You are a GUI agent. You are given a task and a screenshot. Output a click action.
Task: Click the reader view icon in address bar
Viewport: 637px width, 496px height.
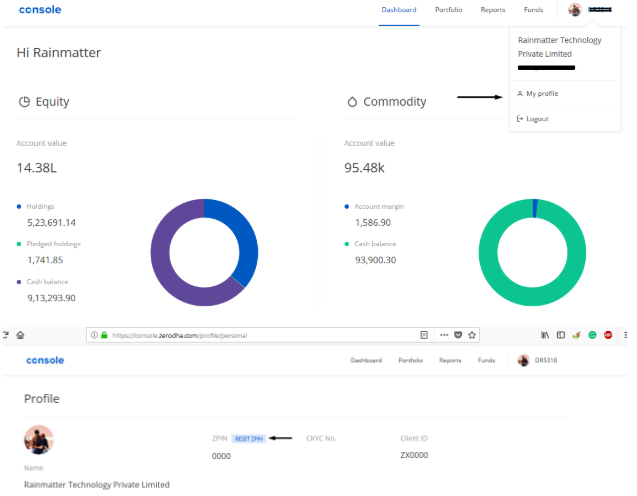point(424,335)
